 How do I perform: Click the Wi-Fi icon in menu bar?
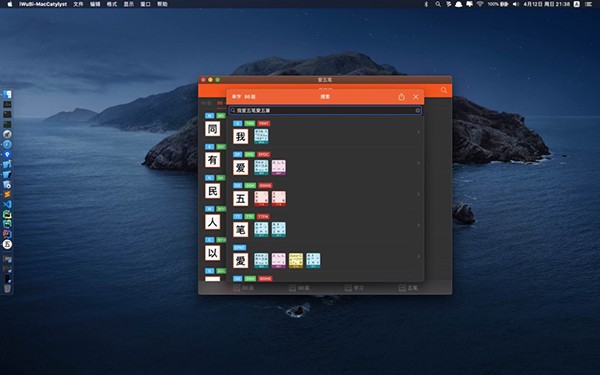point(480,4)
